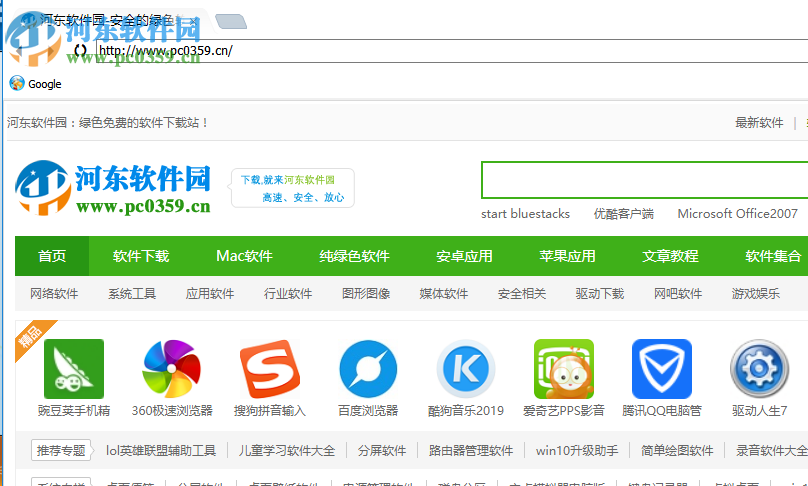Go to the 游戏娱乐 category
Viewport: 808px width, 486px height.
(x=755, y=294)
